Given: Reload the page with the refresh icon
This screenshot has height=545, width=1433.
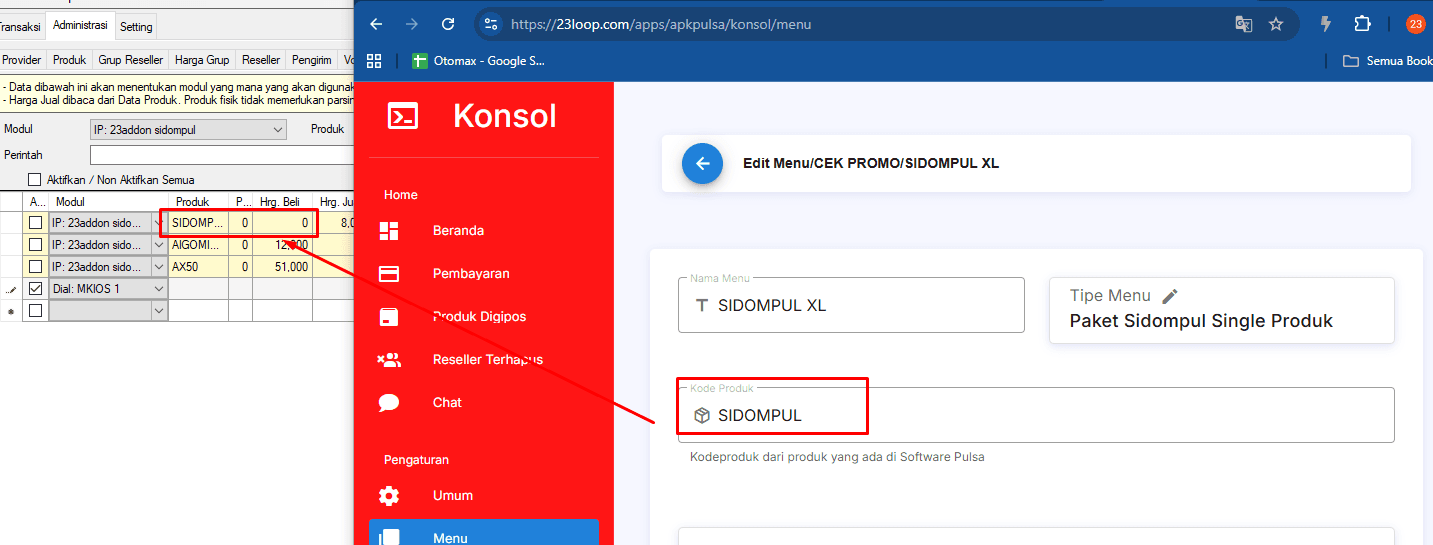Looking at the screenshot, I should click(x=448, y=24).
